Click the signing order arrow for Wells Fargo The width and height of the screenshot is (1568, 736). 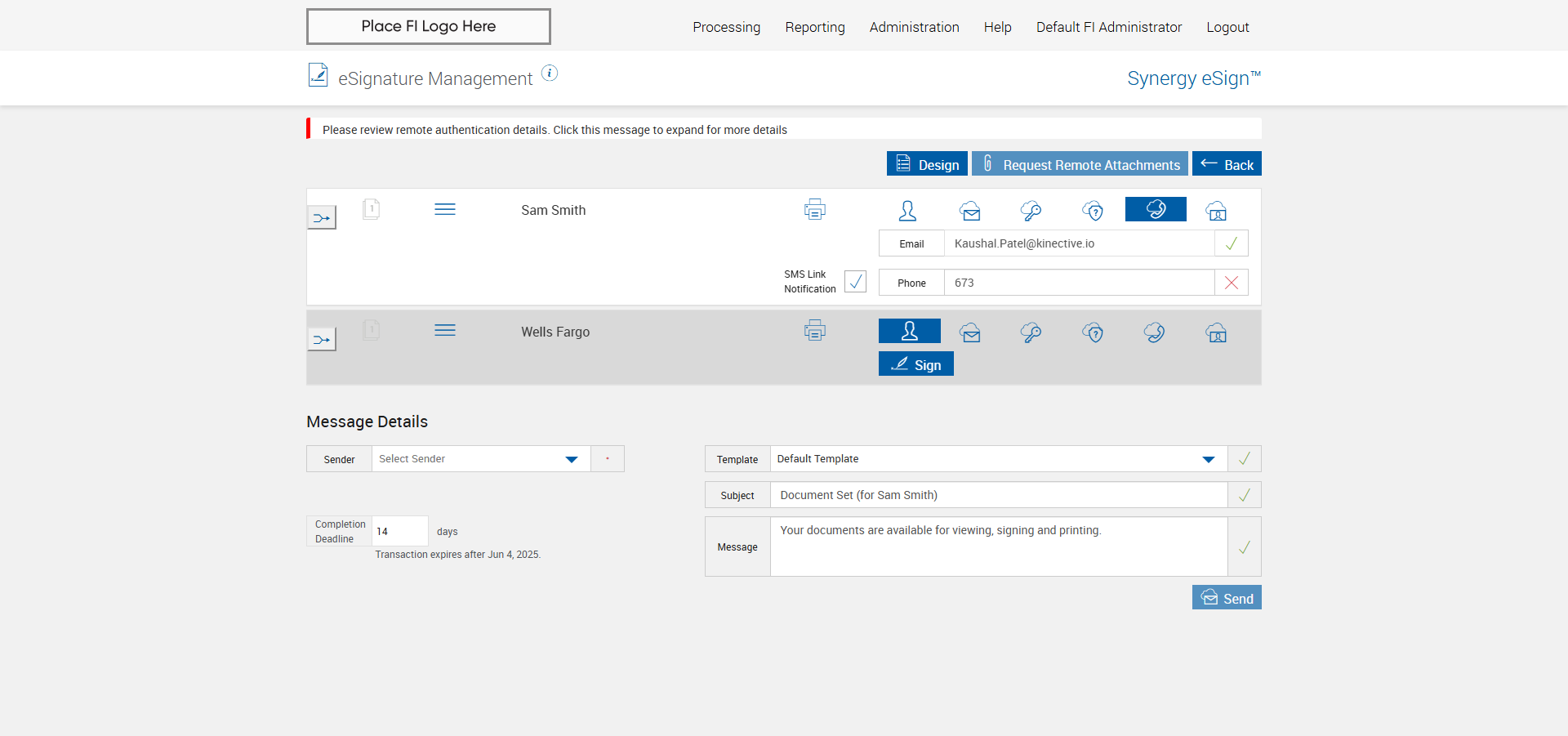321,339
